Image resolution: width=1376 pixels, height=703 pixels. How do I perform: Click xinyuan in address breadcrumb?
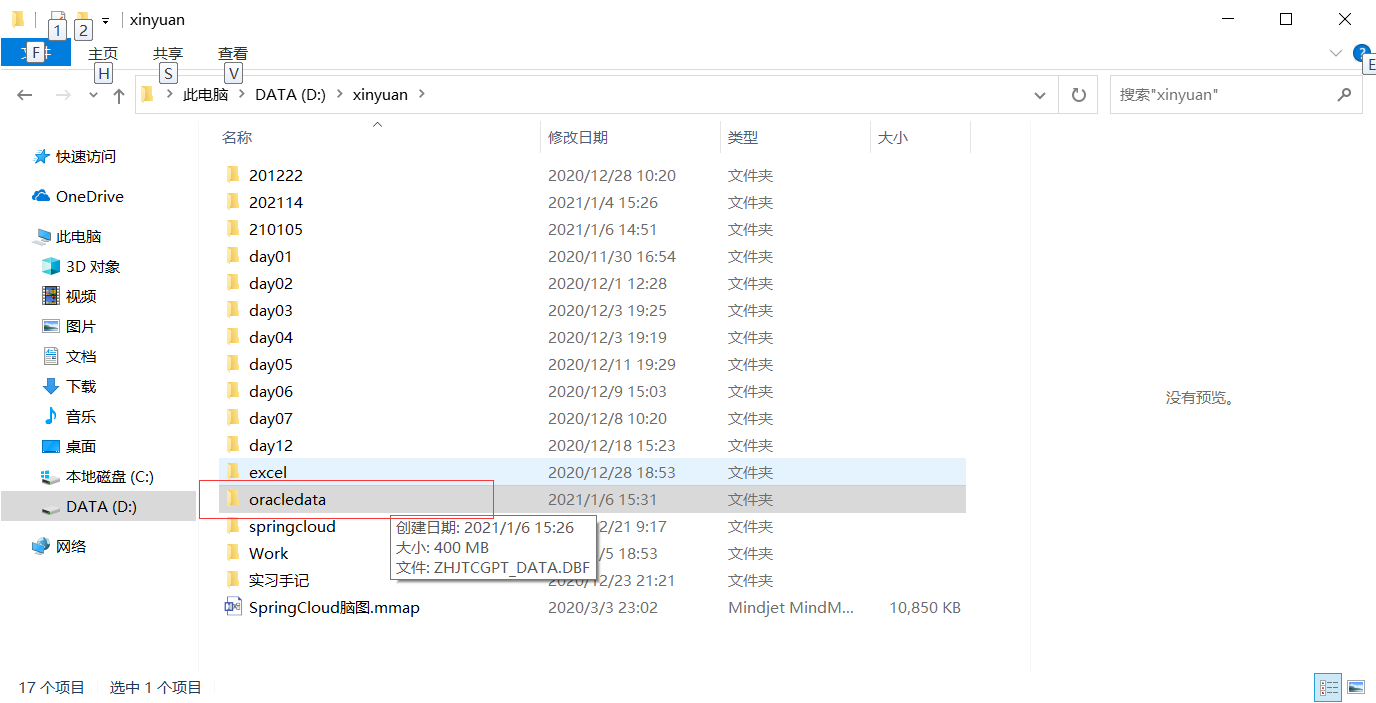(380, 94)
